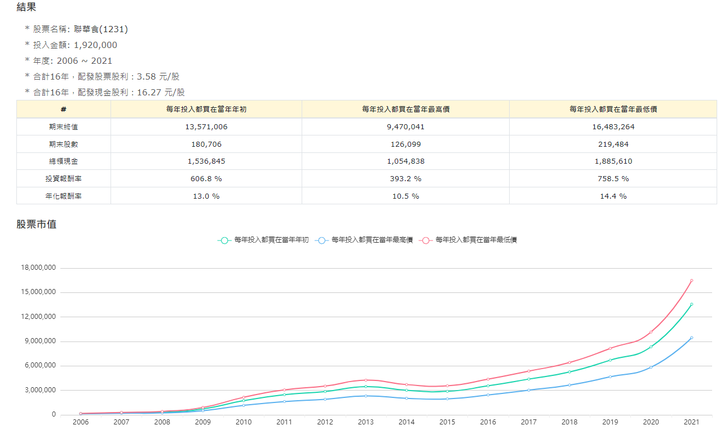
Task: Select the 期末總值 row label
Action: click(x=63, y=127)
